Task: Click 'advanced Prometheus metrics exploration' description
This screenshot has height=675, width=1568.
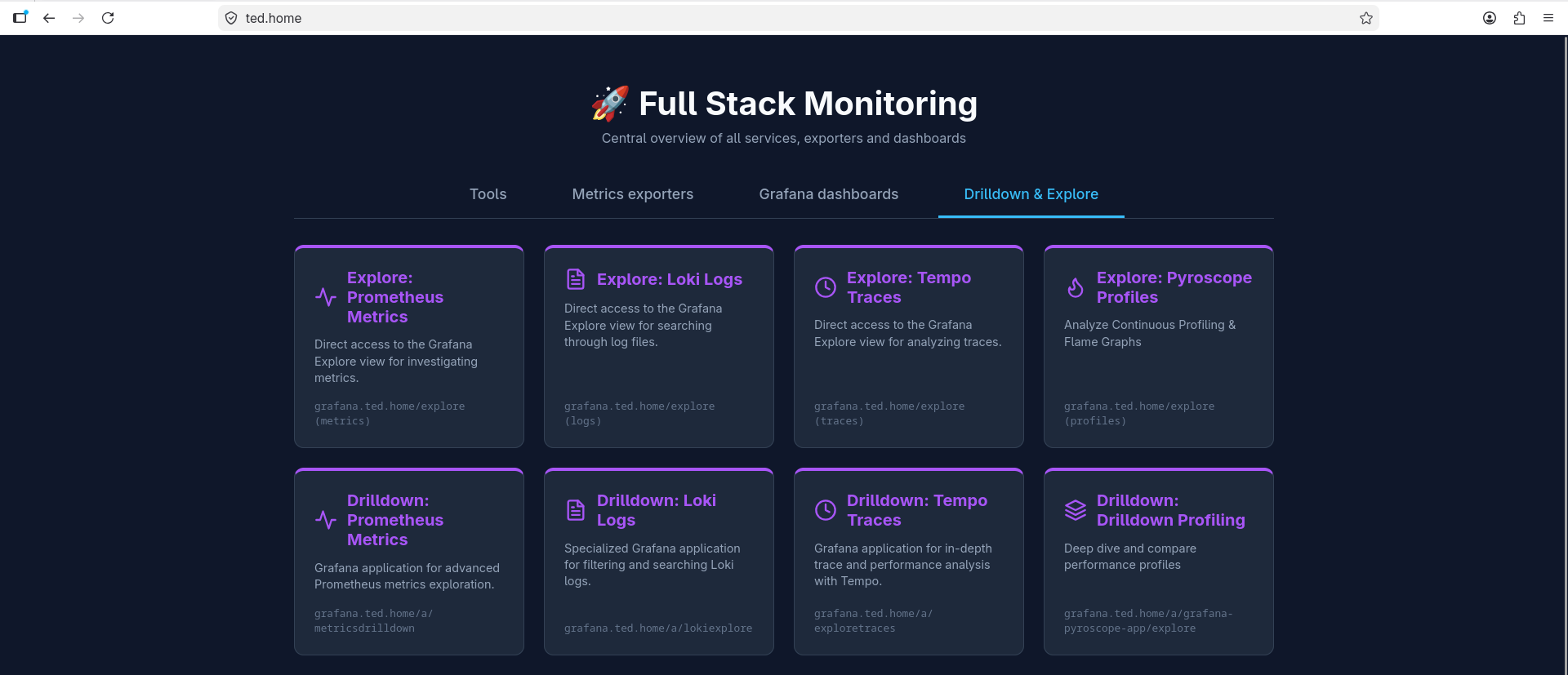Action: (x=407, y=576)
